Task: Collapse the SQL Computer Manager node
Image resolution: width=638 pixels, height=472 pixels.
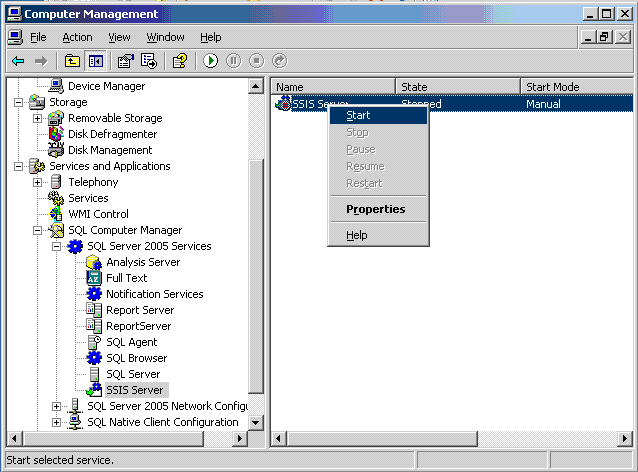Action: tap(37, 230)
